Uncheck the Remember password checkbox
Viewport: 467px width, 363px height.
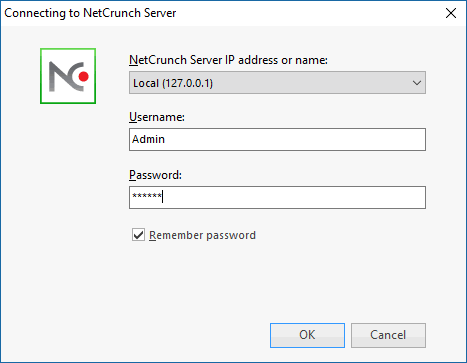[138, 235]
